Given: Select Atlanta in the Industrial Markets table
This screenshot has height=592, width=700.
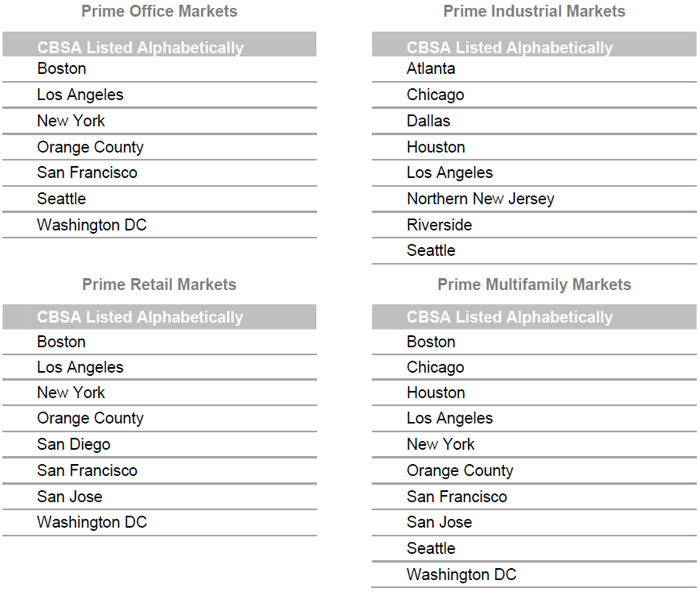Looking at the screenshot, I should [431, 69].
